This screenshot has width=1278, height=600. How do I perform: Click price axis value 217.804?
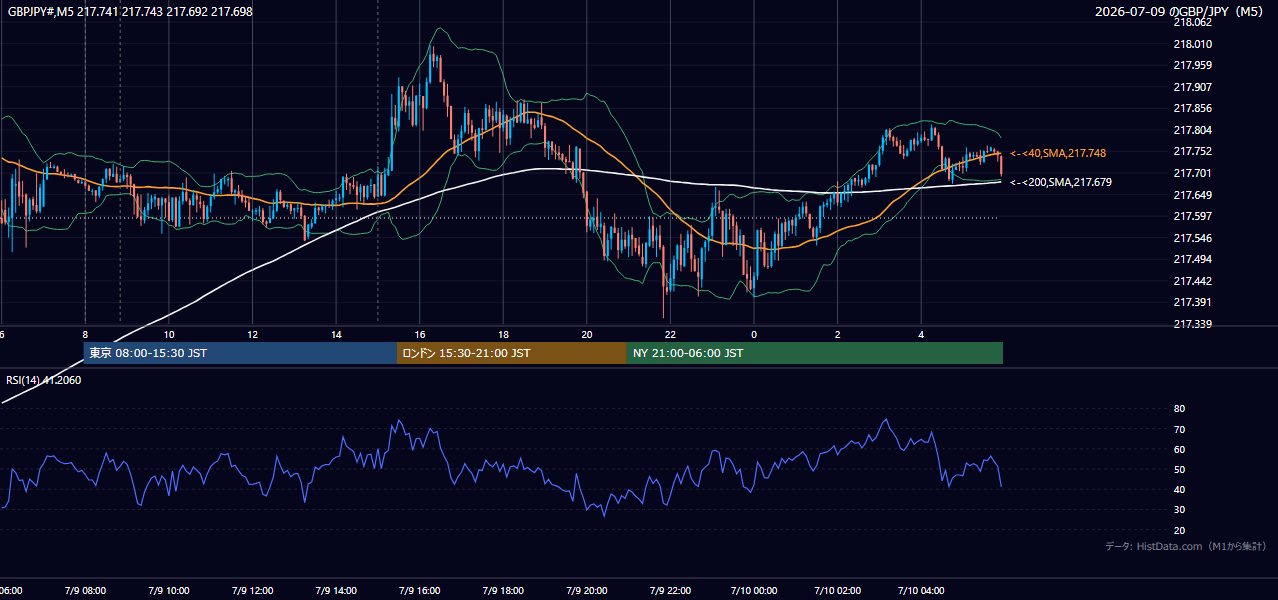tap(1192, 130)
